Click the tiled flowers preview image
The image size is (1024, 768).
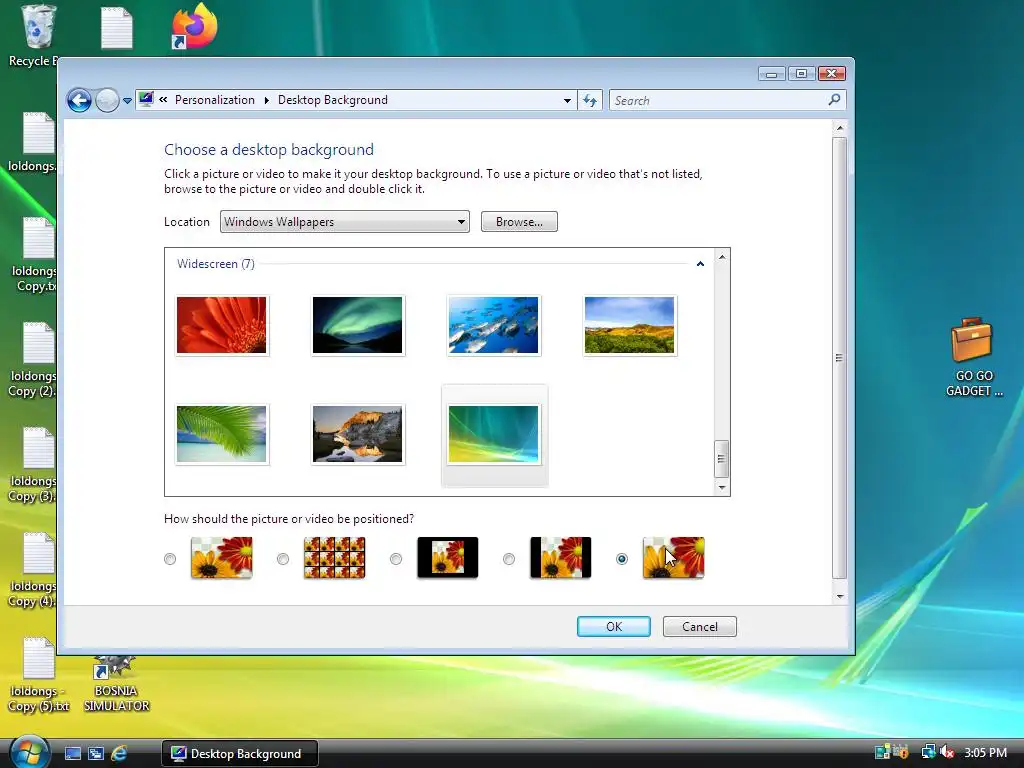tap(334, 558)
